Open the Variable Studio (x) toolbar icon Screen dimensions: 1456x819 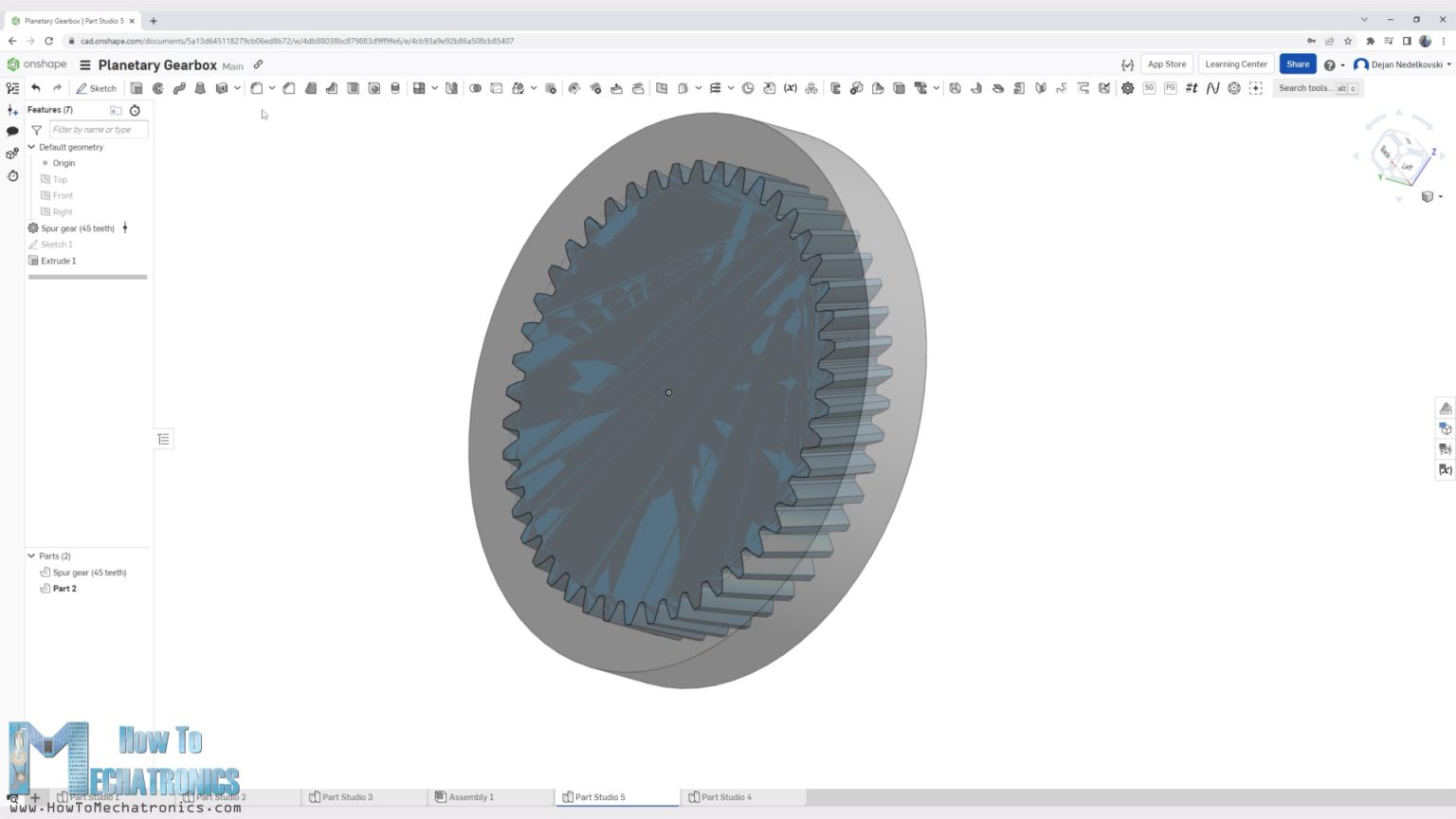(790, 87)
